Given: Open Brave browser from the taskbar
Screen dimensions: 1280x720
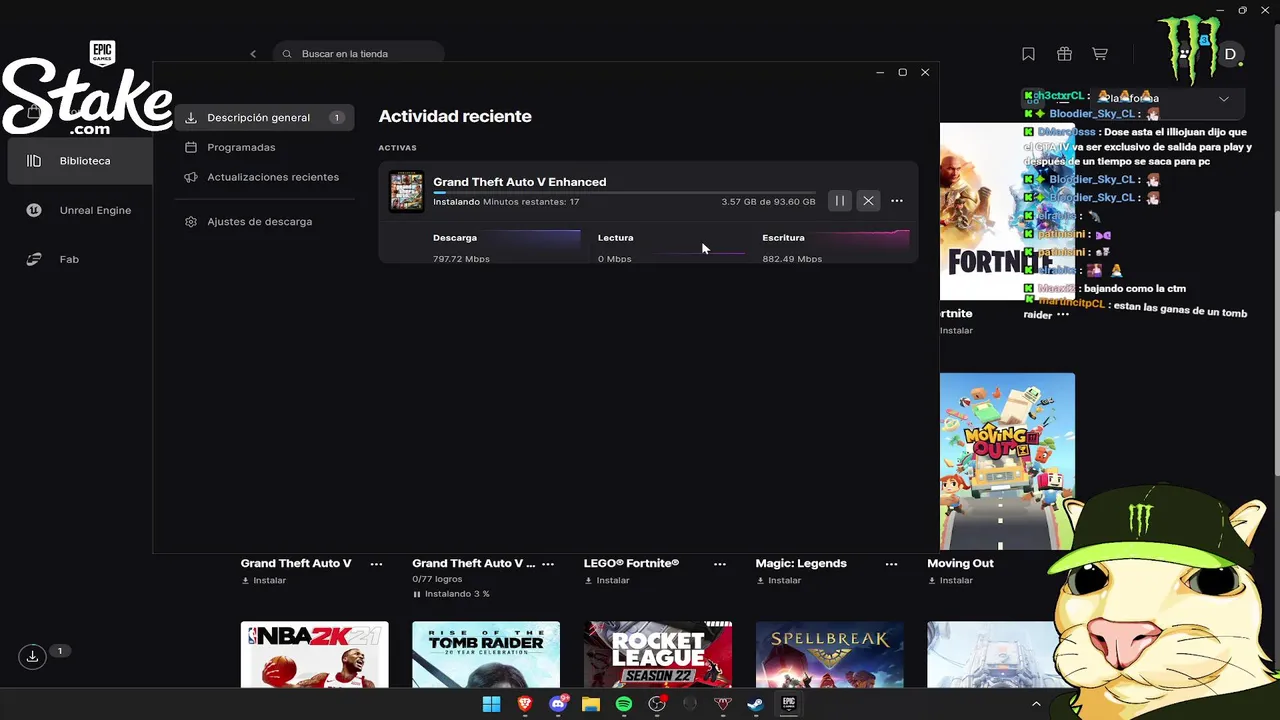Looking at the screenshot, I should [x=525, y=704].
